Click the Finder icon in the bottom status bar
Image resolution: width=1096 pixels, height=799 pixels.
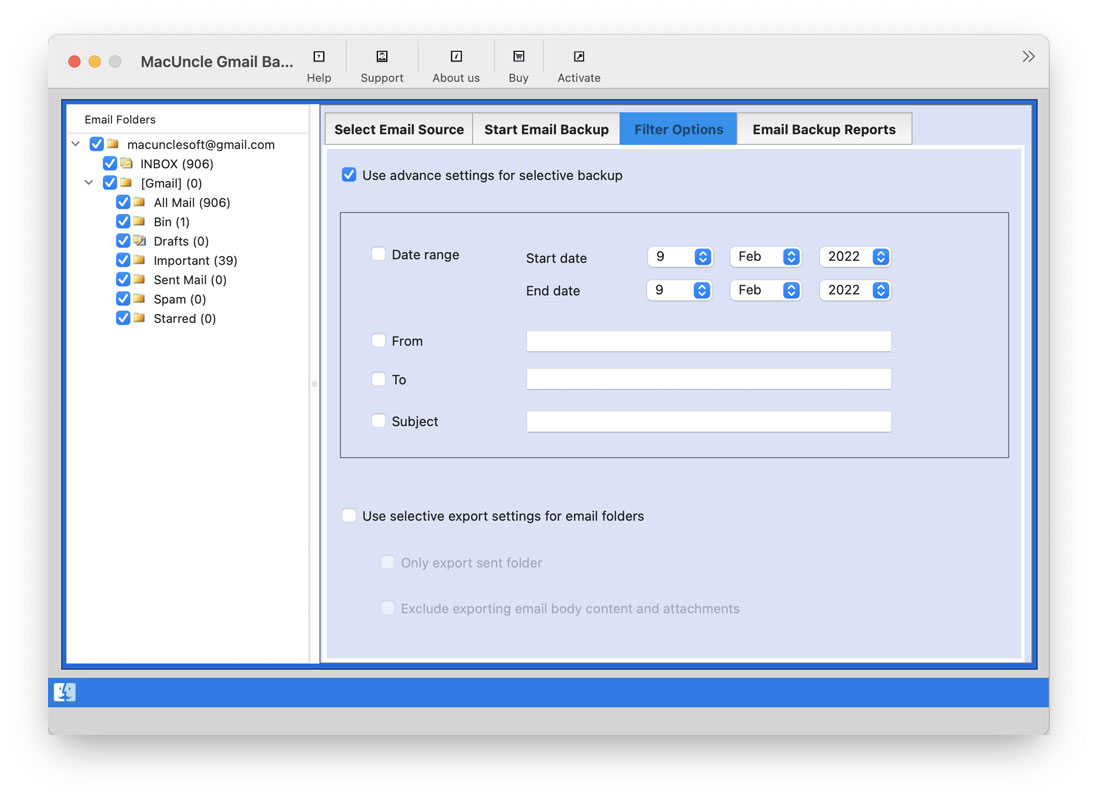coord(65,691)
